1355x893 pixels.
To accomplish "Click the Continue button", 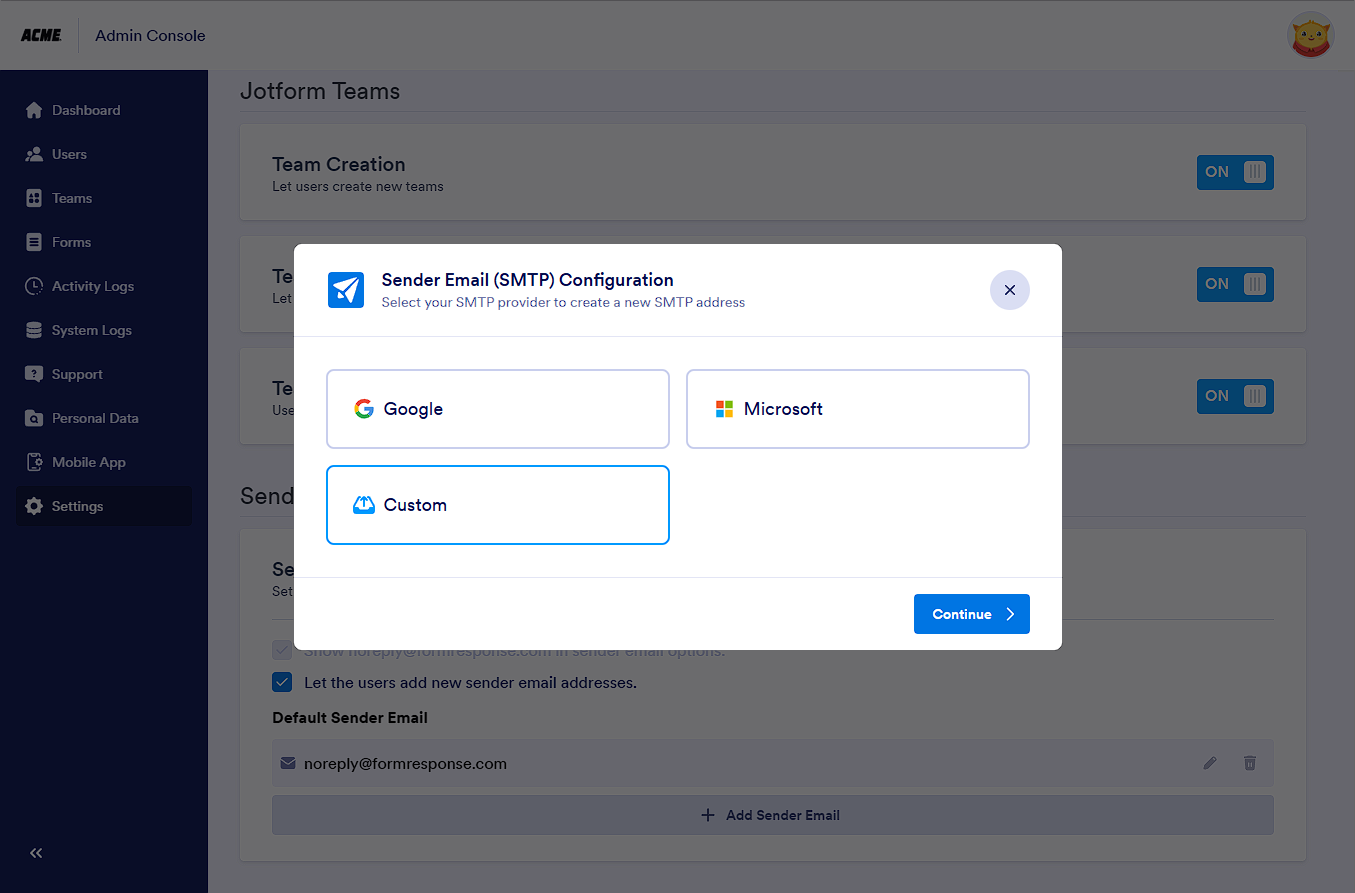I will [x=971, y=614].
